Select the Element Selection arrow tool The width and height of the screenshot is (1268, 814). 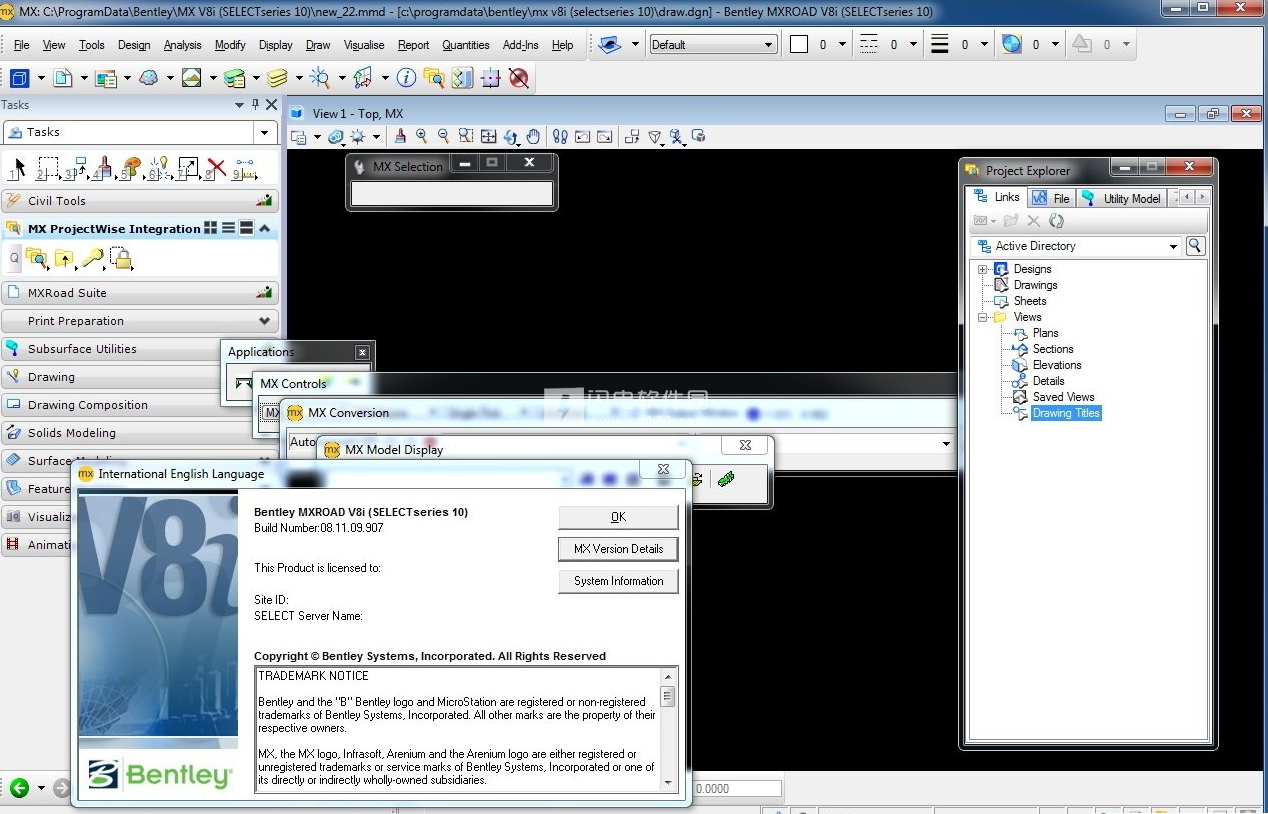[x=17, y=167]
